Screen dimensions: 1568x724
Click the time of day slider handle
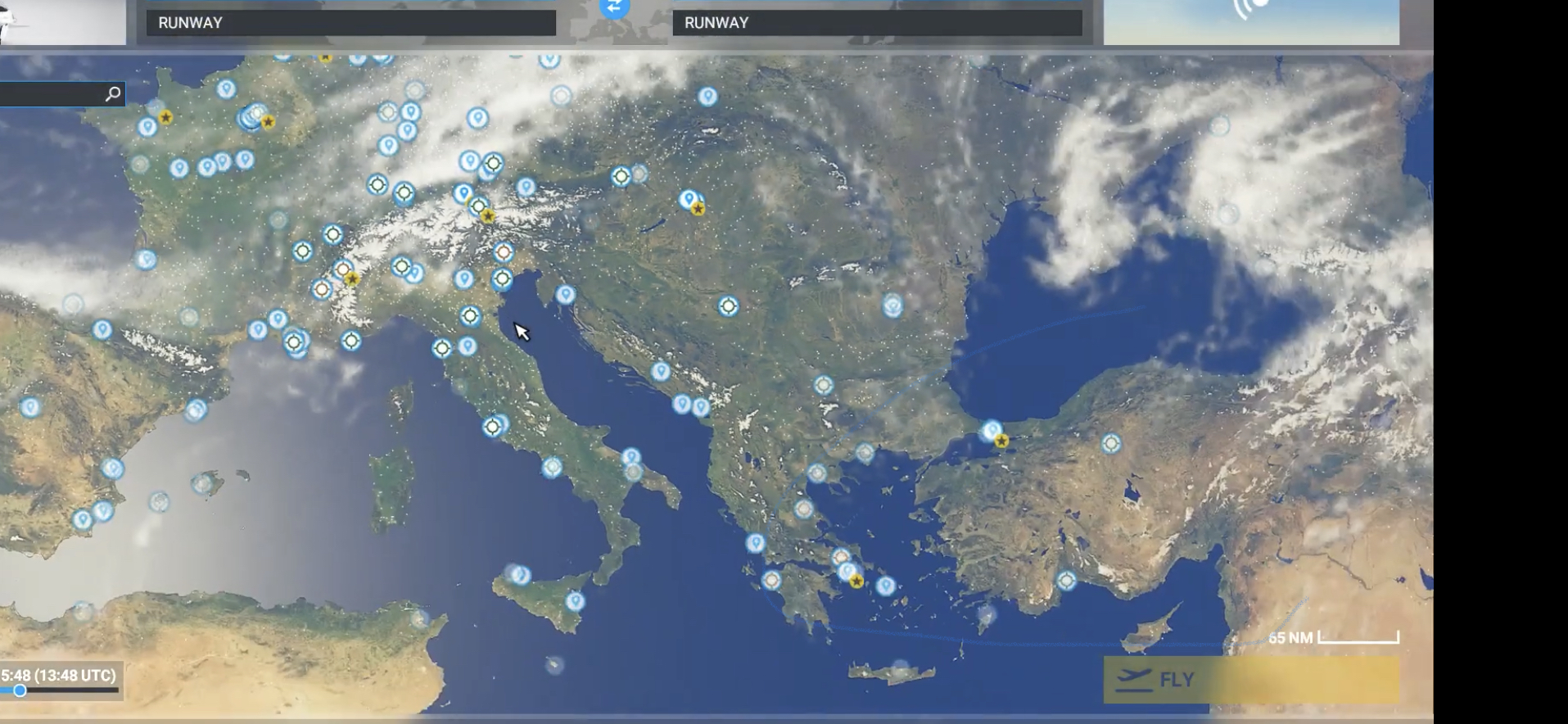click(20, 690)
